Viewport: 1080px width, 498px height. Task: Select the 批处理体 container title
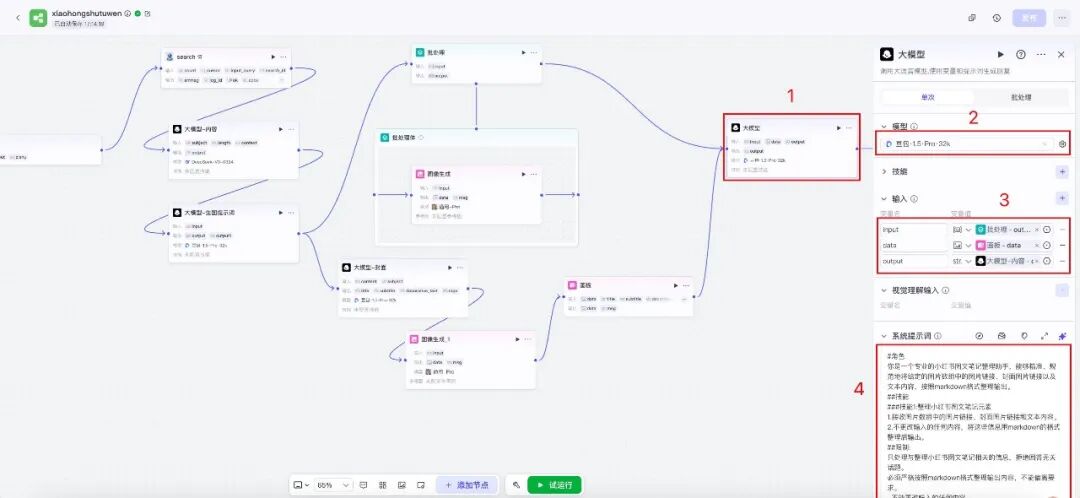click(403, 138)
